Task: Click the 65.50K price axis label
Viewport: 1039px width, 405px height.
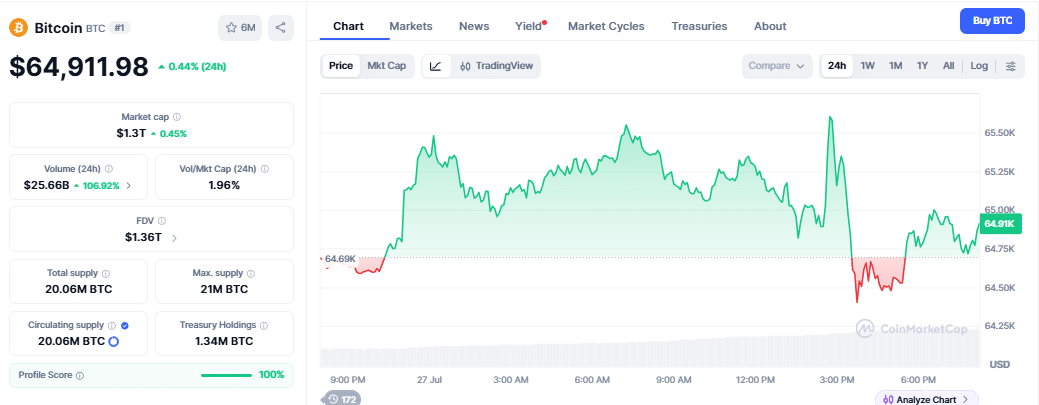Action: click(1000, 133)
